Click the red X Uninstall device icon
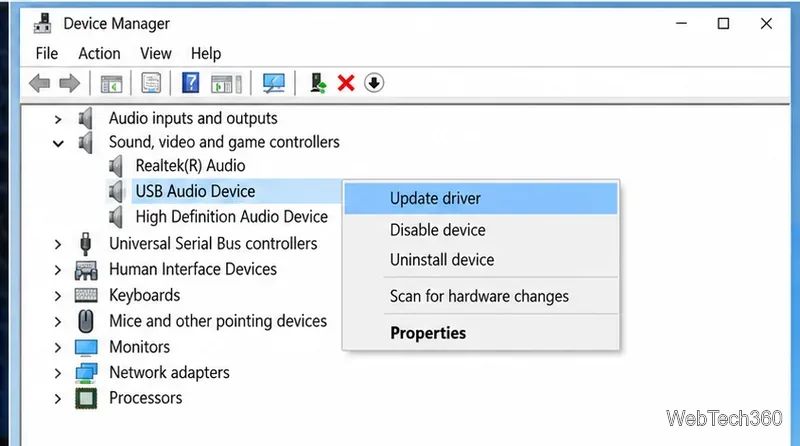The height and width of the screenshot is (446, 800). click(x=346, y=83)
